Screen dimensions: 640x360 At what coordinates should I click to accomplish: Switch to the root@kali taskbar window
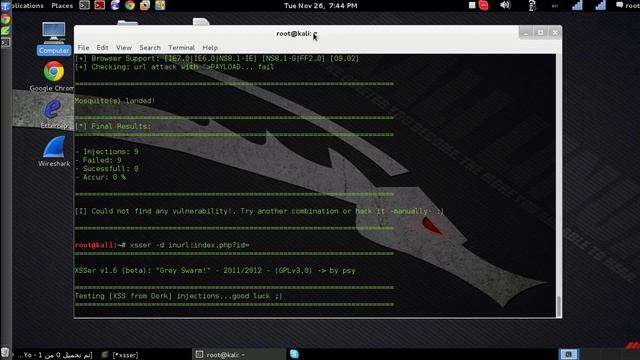click(239, 354)
